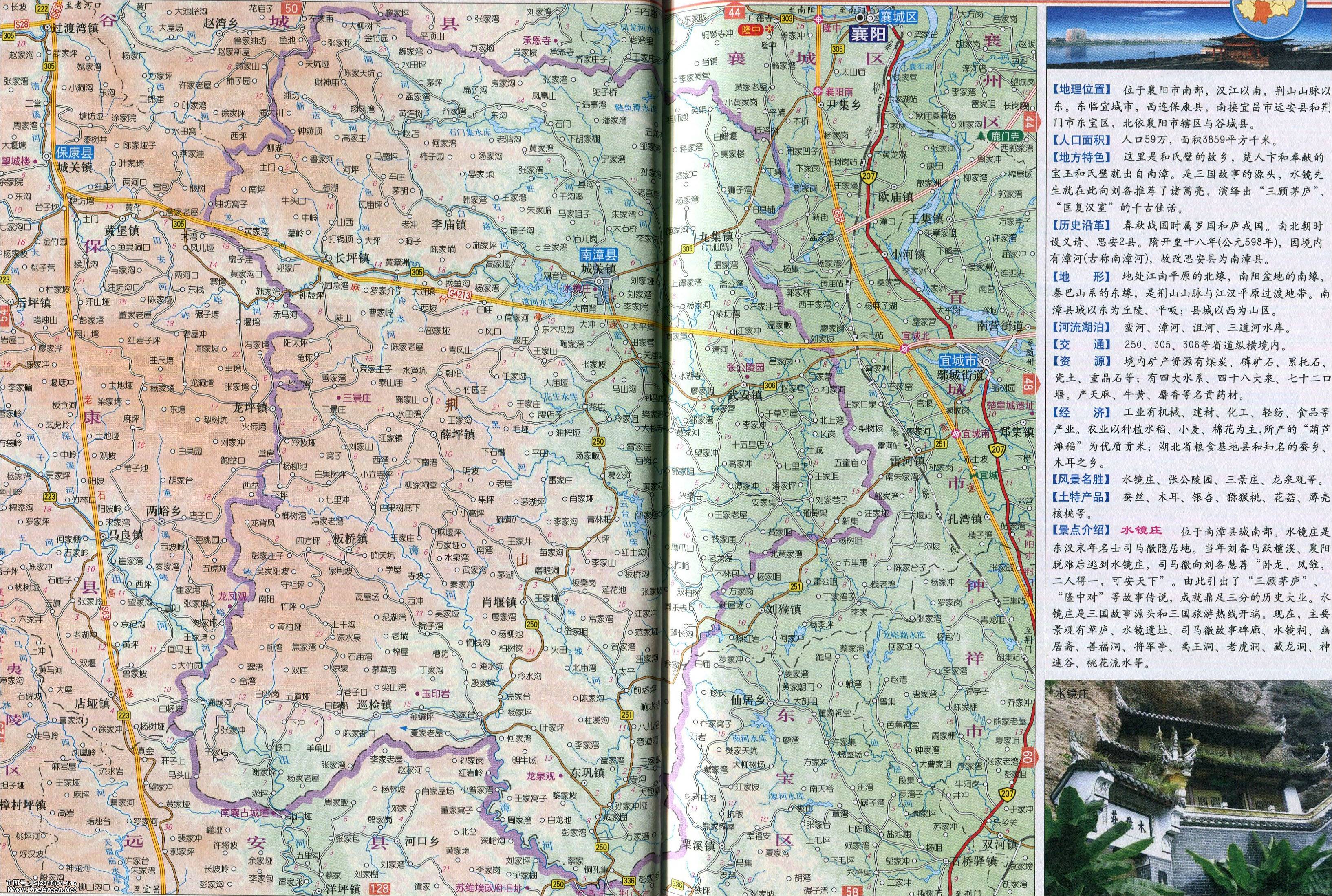Screen dimensions: 1332x896
Task: Click the yellow 隆中 scenic label
Action: click(x=752, y=30)
